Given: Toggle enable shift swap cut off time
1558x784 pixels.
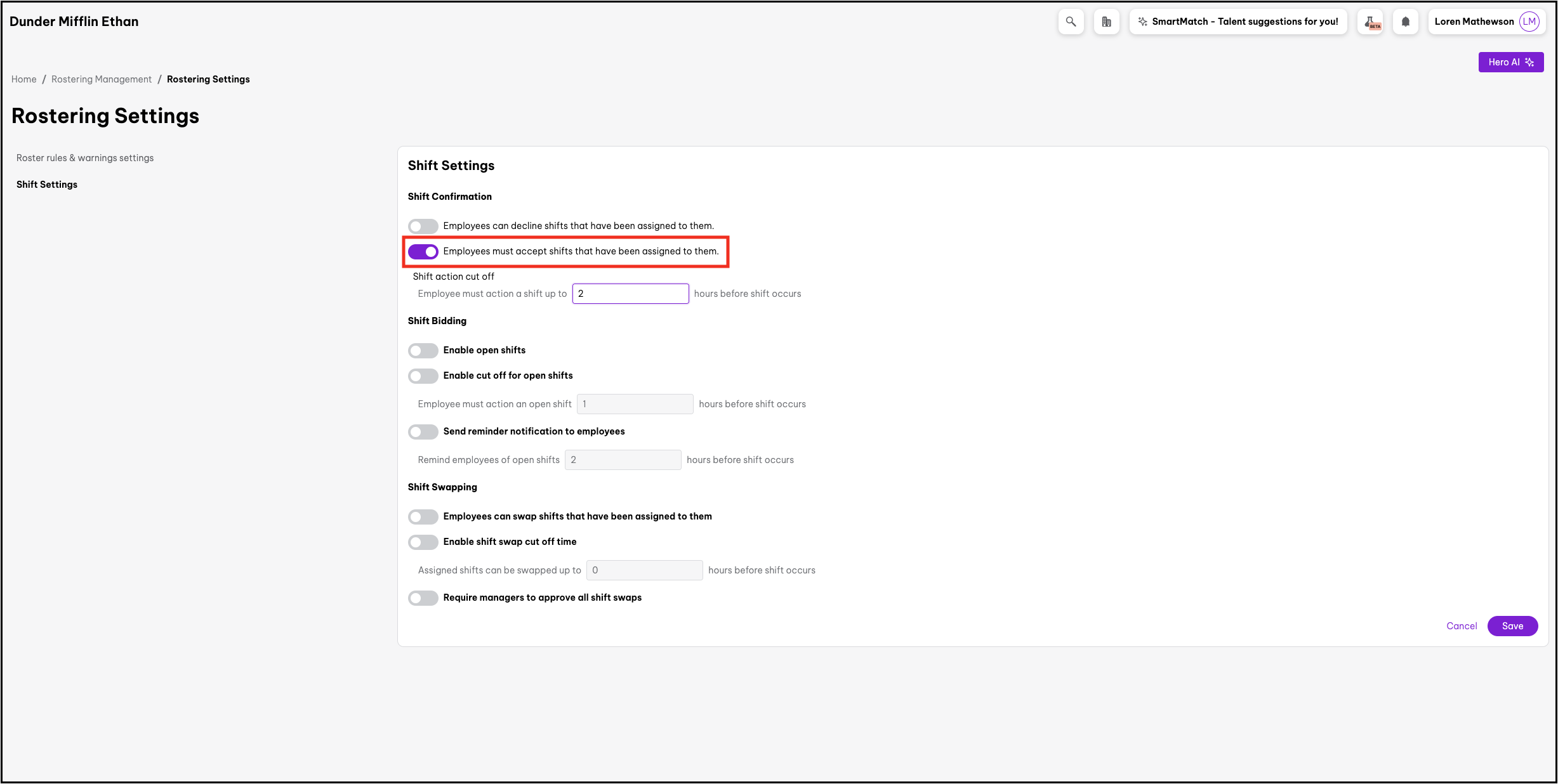Looking at the screenshot, I should tap(423, 542).
